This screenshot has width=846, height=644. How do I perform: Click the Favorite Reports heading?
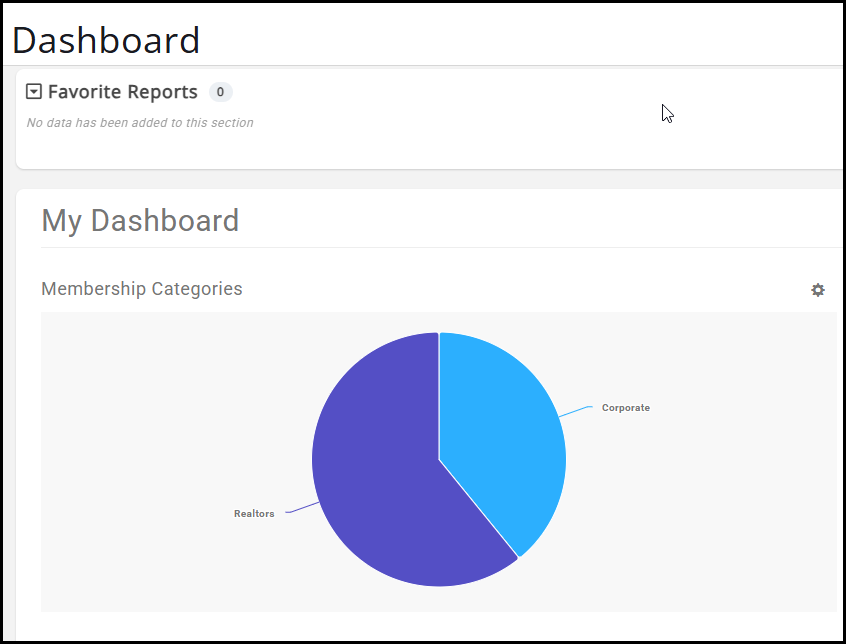pos(123,92)
